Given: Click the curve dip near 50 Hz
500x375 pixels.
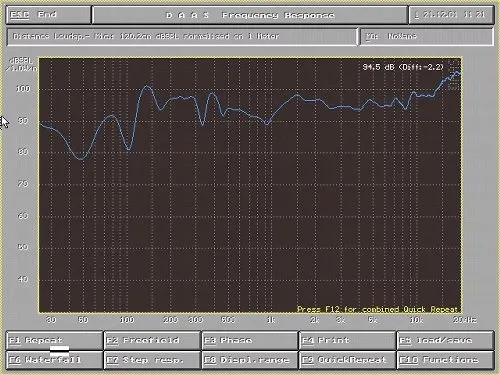Looking at the screenshot, I should [81, 159].
